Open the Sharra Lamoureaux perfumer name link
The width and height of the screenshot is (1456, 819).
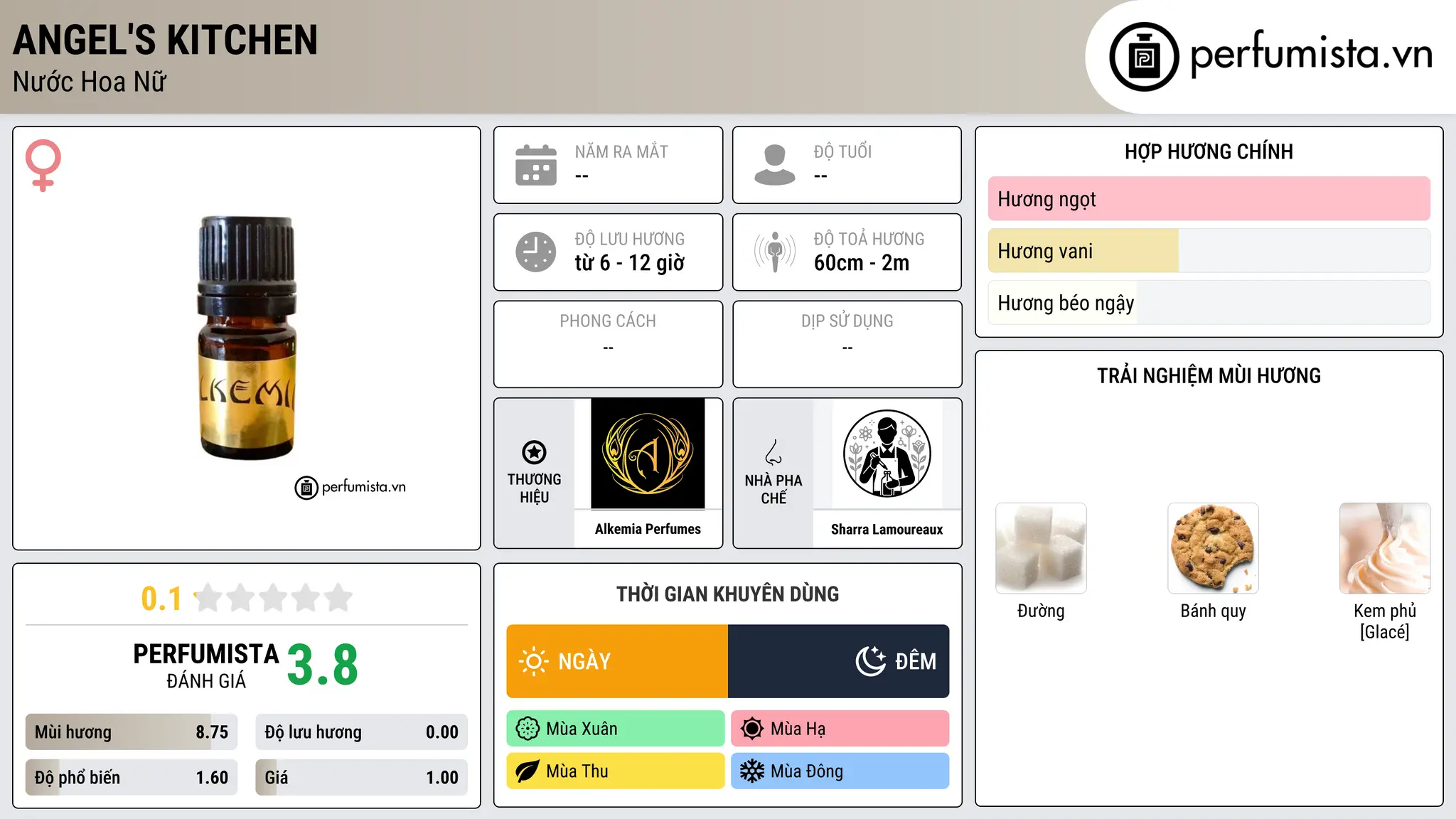pos(887,530)
